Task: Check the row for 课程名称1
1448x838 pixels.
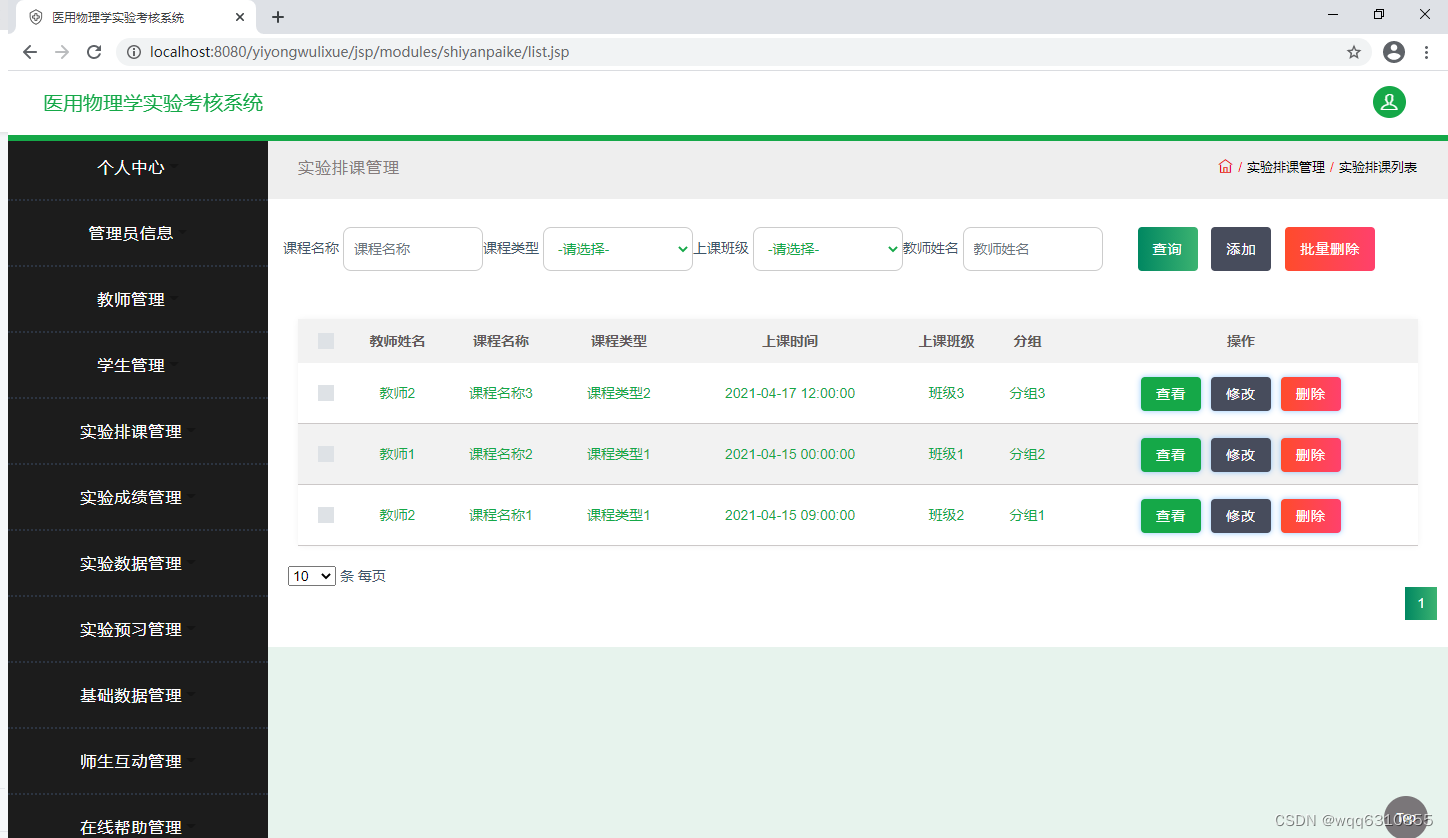Action: coord(326,515)
